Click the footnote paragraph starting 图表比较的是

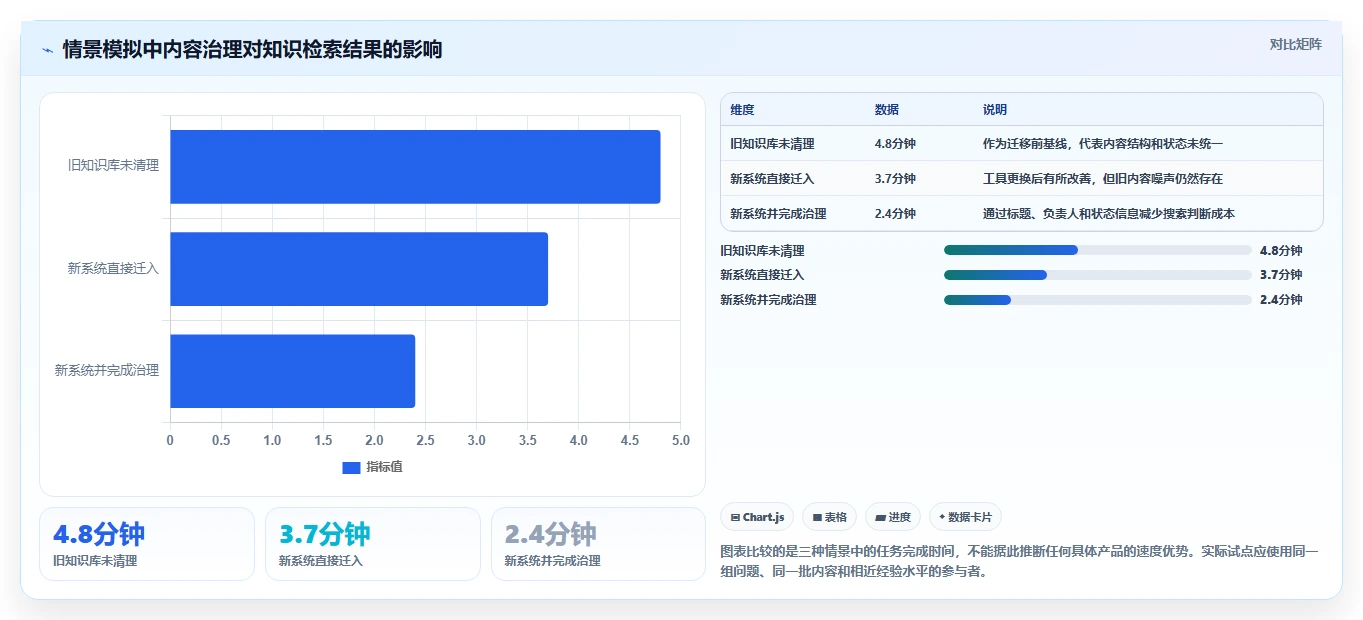[x=1020, y=562]
